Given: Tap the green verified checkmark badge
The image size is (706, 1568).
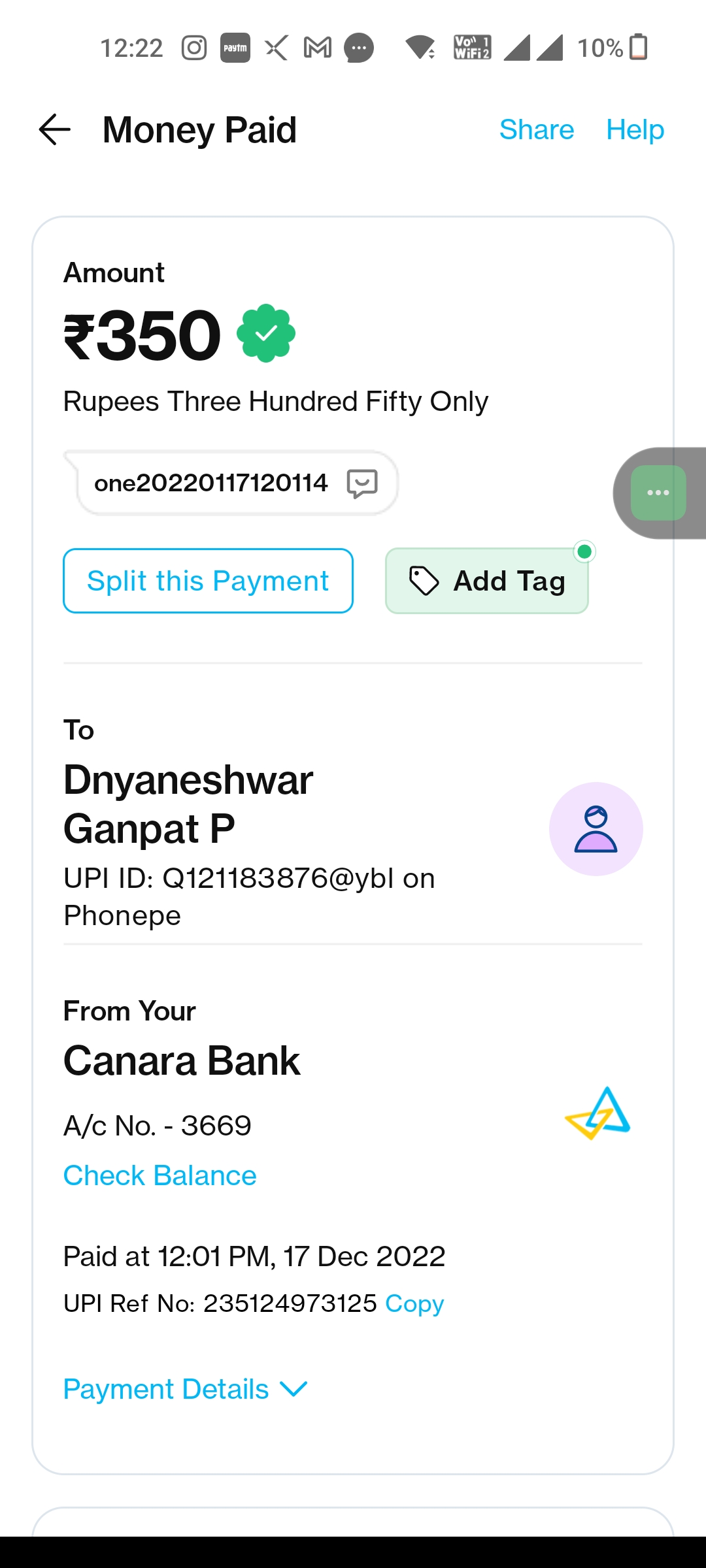Looking at the screenshot, I should click(266, 333).
